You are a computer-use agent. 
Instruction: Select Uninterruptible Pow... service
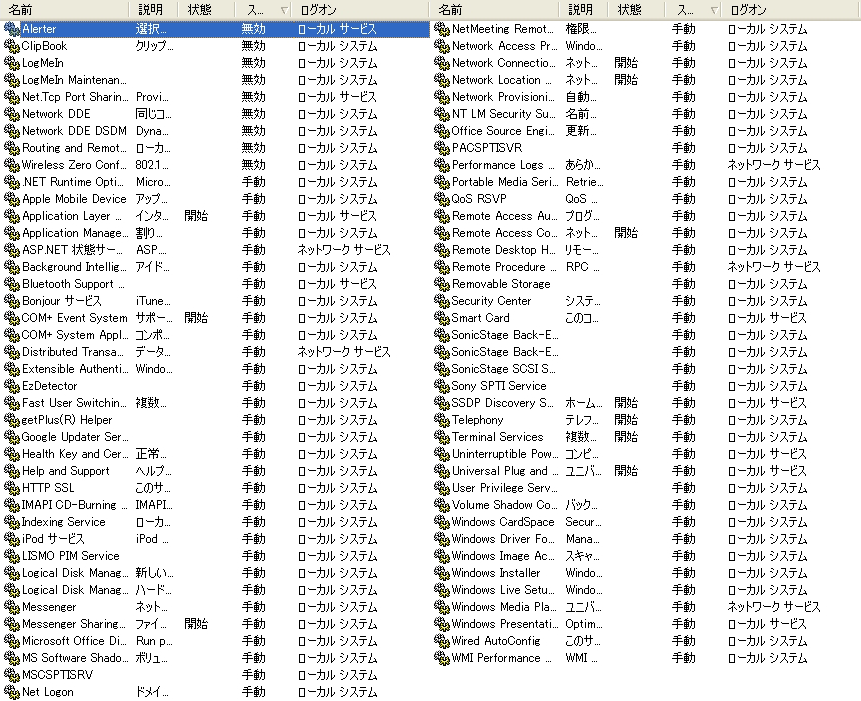505,454
